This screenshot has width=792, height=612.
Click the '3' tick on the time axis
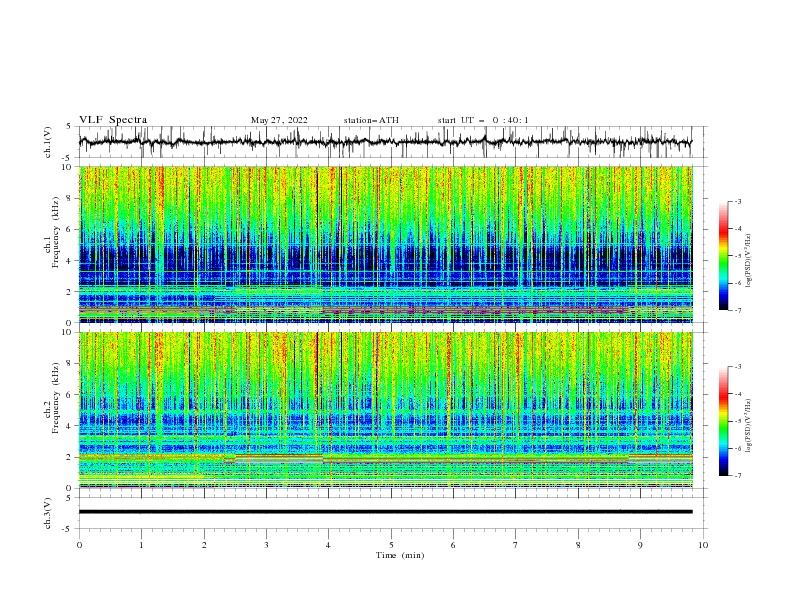click(266, 545)
